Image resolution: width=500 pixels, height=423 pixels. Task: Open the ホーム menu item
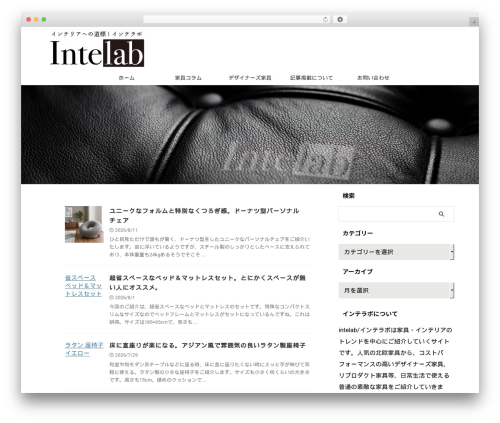point(126,78)
